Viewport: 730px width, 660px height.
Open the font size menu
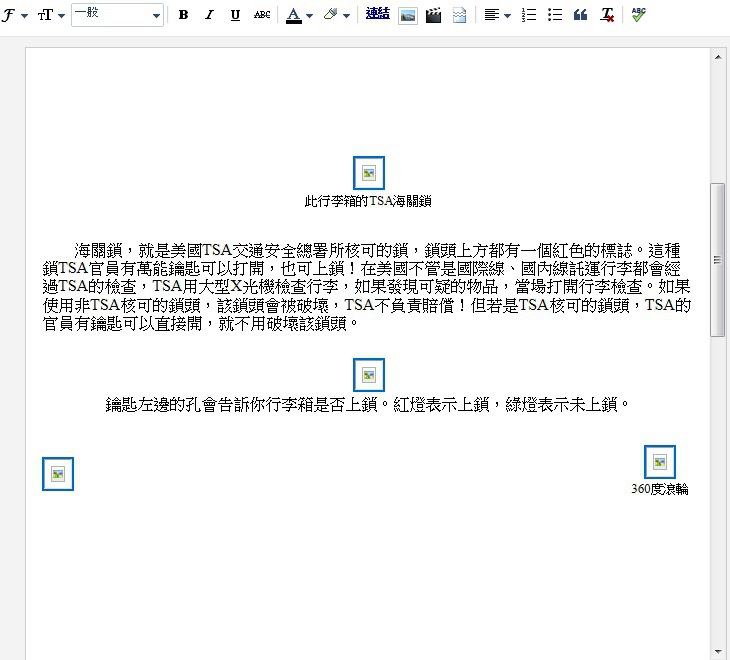[51, 15]
